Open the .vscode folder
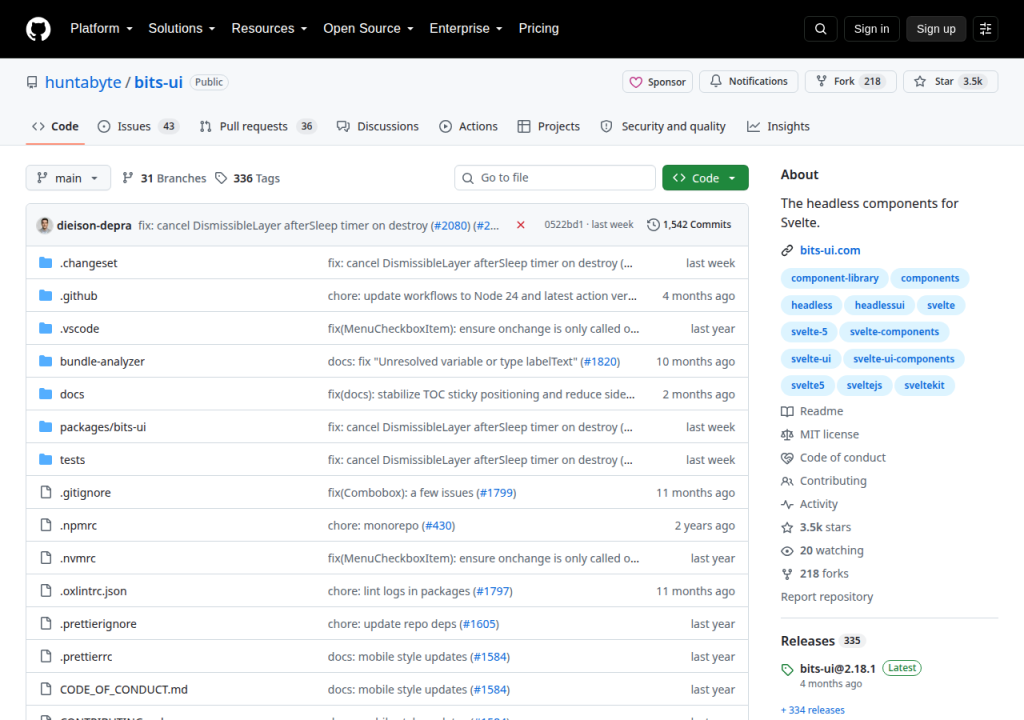1024x720 pixels. click(x=79, y=328)
